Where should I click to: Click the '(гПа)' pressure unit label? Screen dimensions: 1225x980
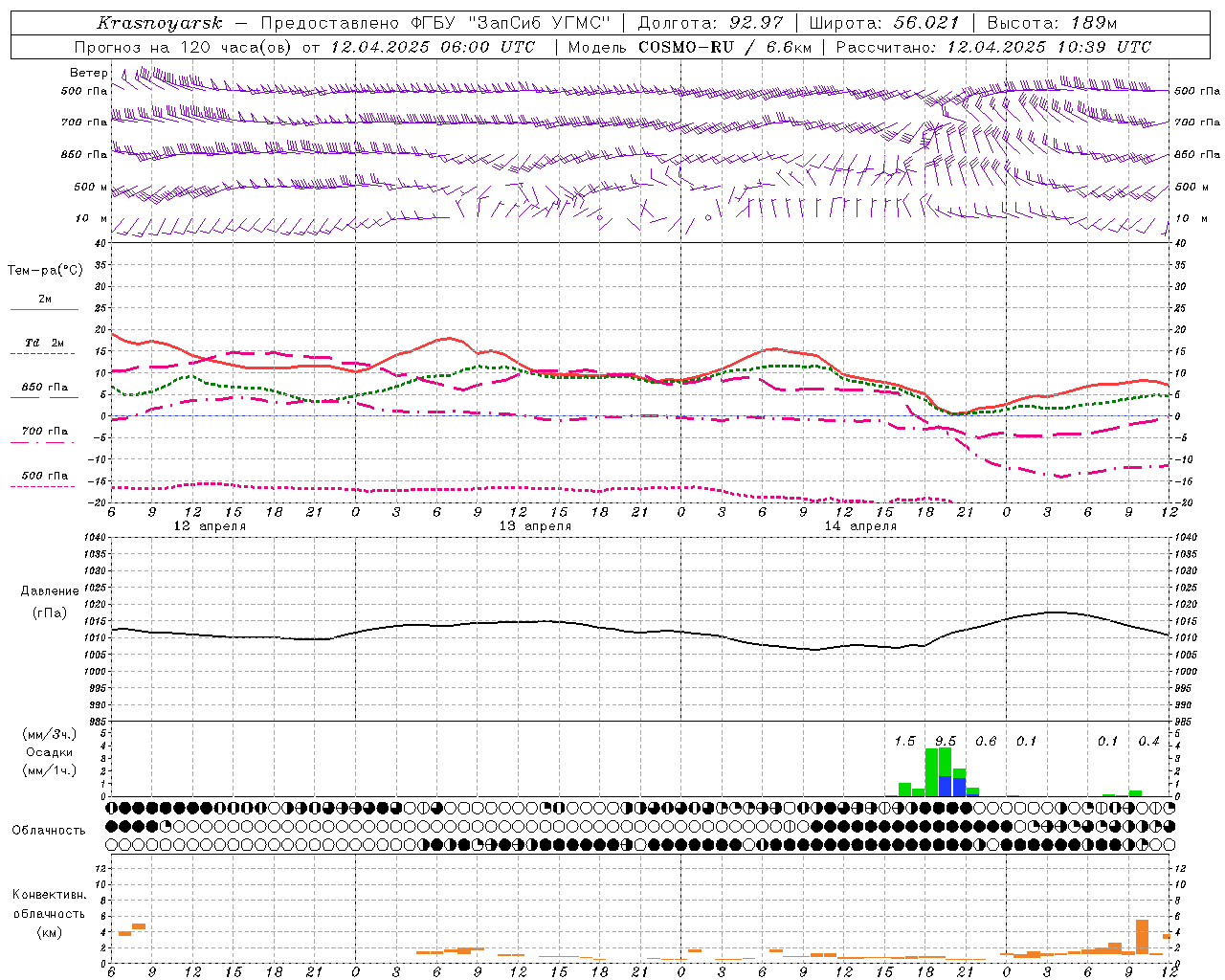click(50, 612)
